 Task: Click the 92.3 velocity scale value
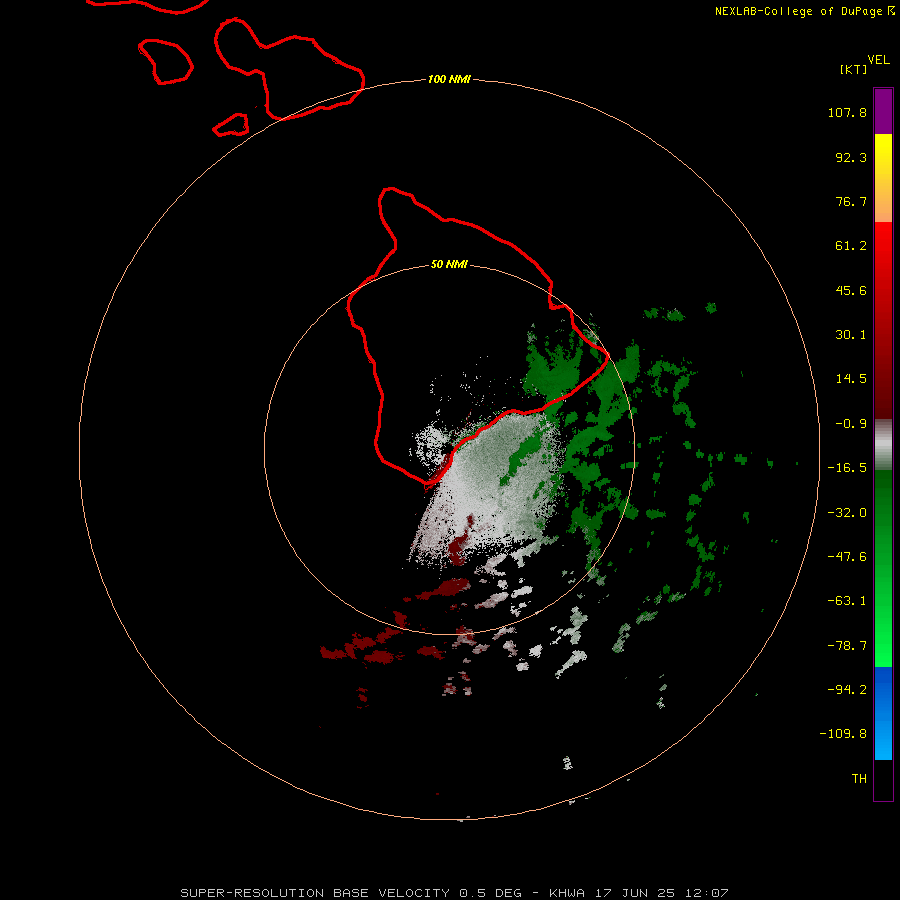(851, 157)
